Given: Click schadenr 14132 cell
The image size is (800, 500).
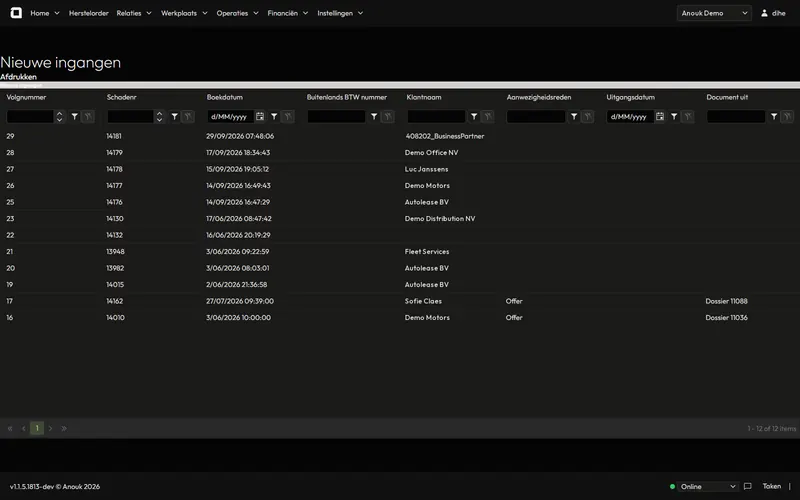Looking at the screenshot, I should (114, 235).
